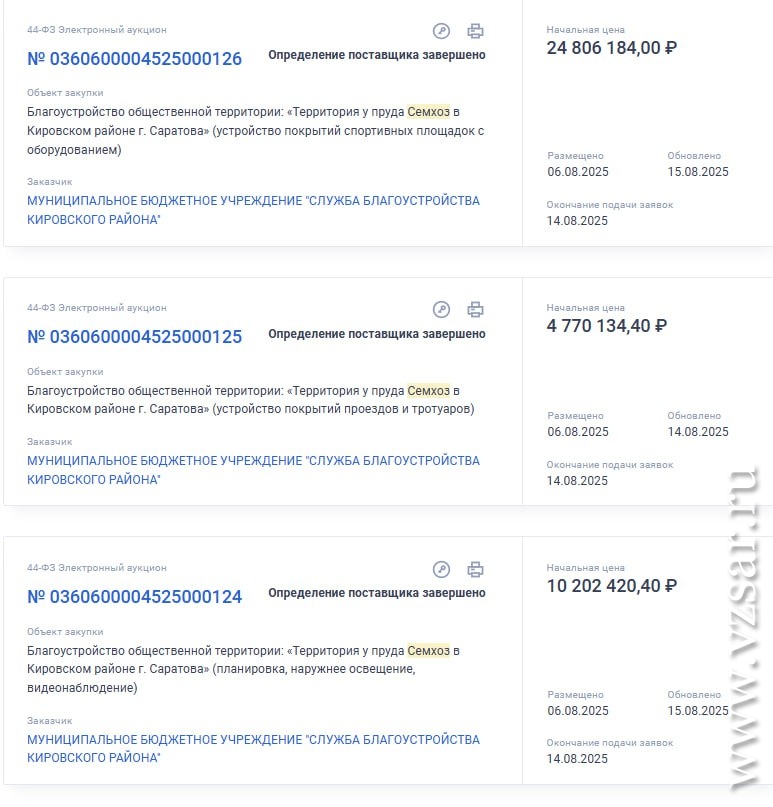Viewport: 773px width, 807px height.
Task: Click the electronic signature icon for auction ending 126
Action: (441, 31)
